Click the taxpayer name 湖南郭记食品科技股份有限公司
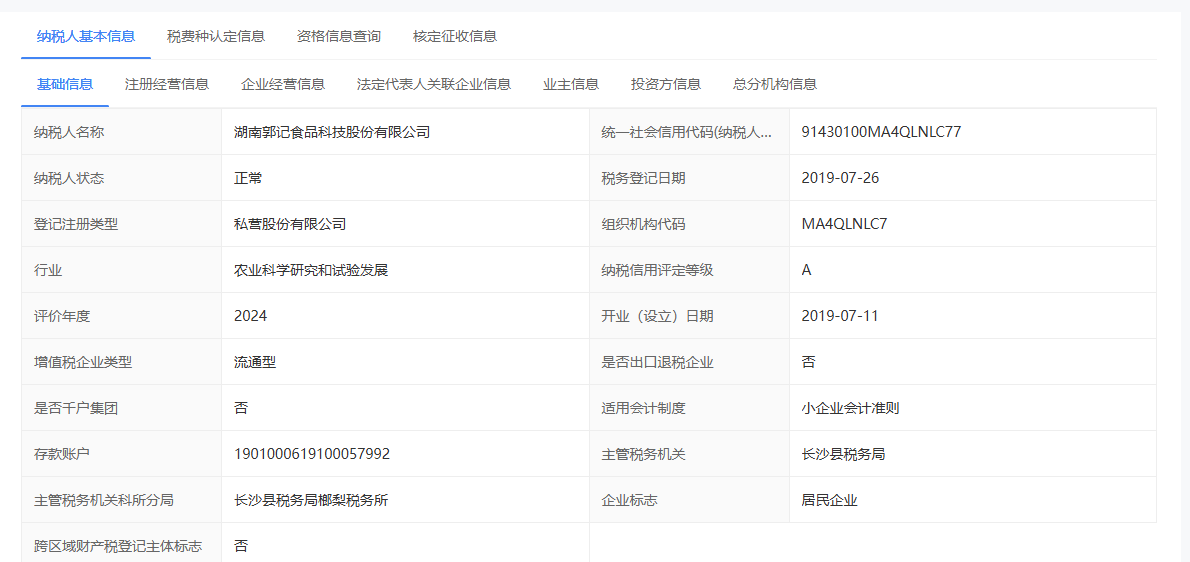Image resolution: width=1190 pixels, height=562 pixels. [332, 132]
